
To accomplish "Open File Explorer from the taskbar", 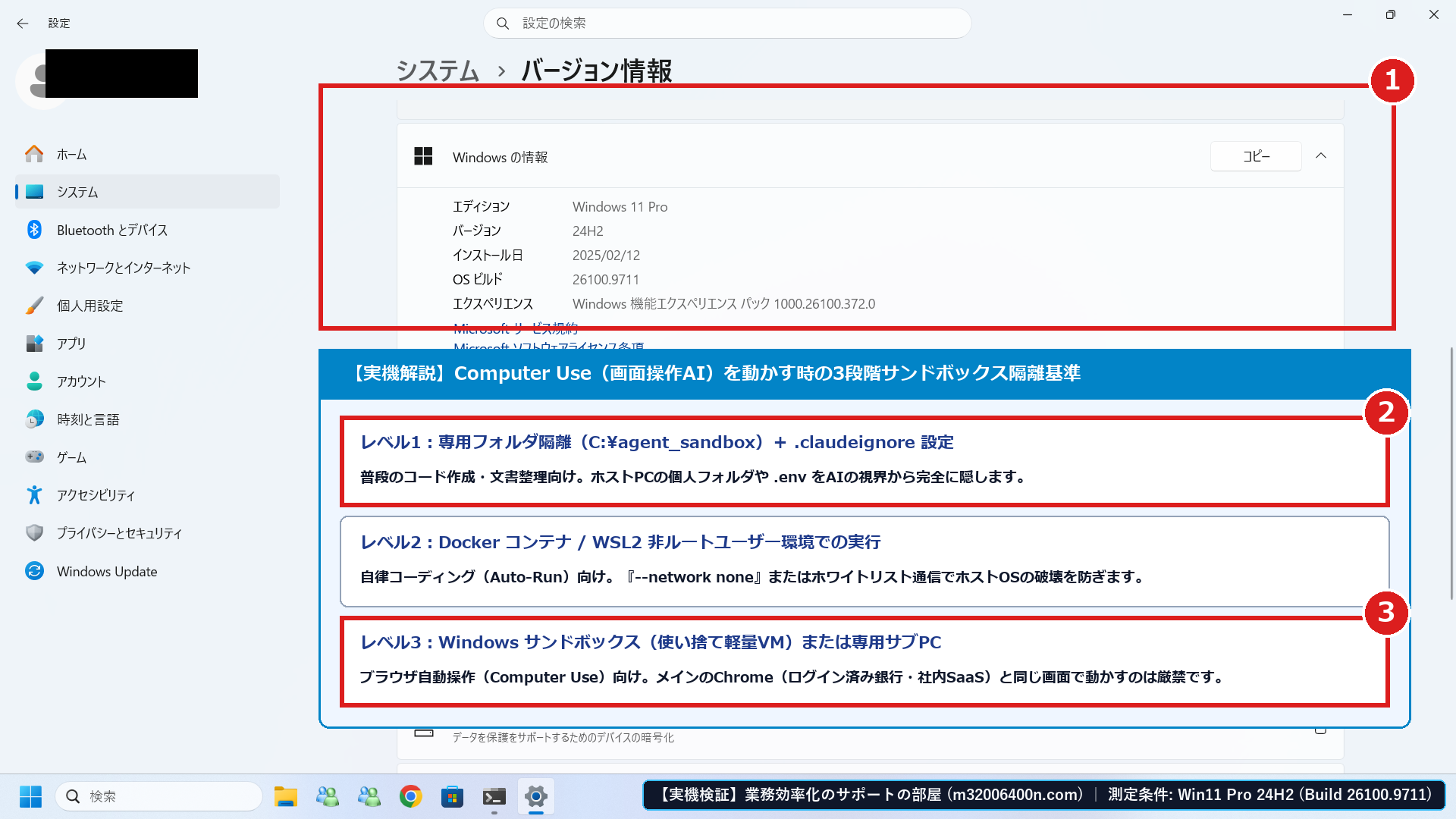I will click(x=286, y=796).
